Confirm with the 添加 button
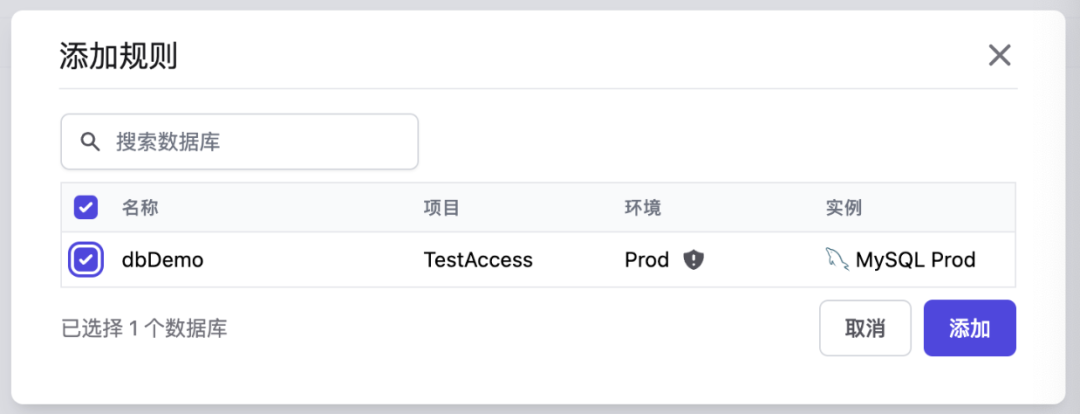The image size is (1080, 414). tap(969, 328)
